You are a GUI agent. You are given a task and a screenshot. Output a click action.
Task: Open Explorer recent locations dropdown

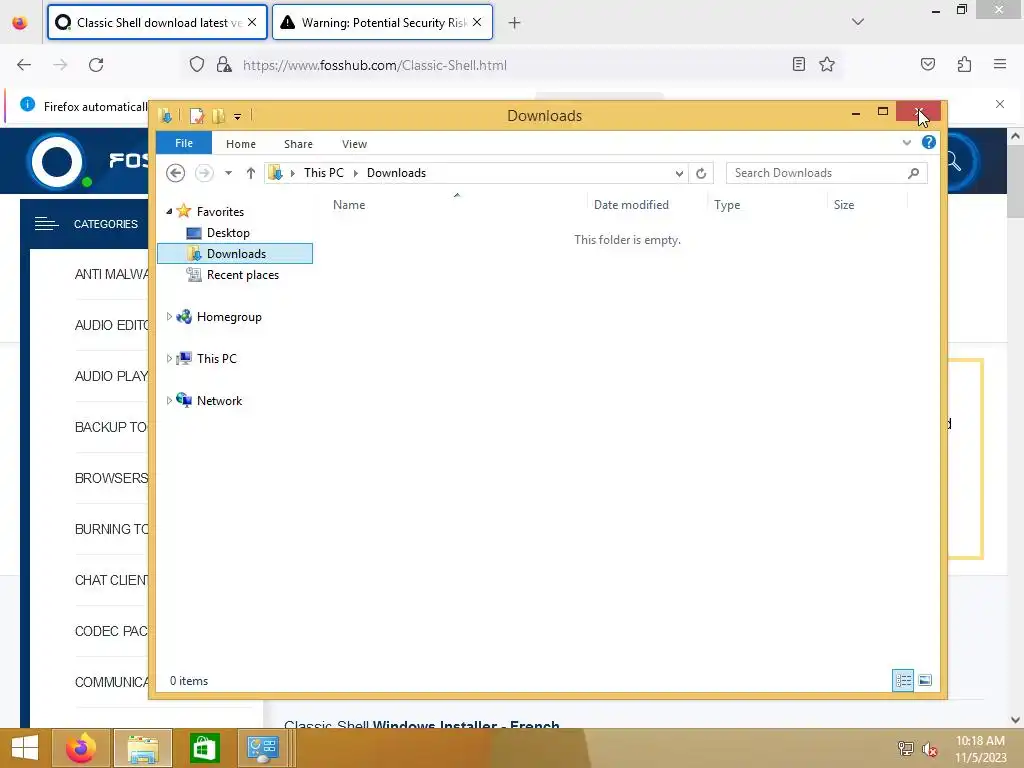[x=228, y=173]
